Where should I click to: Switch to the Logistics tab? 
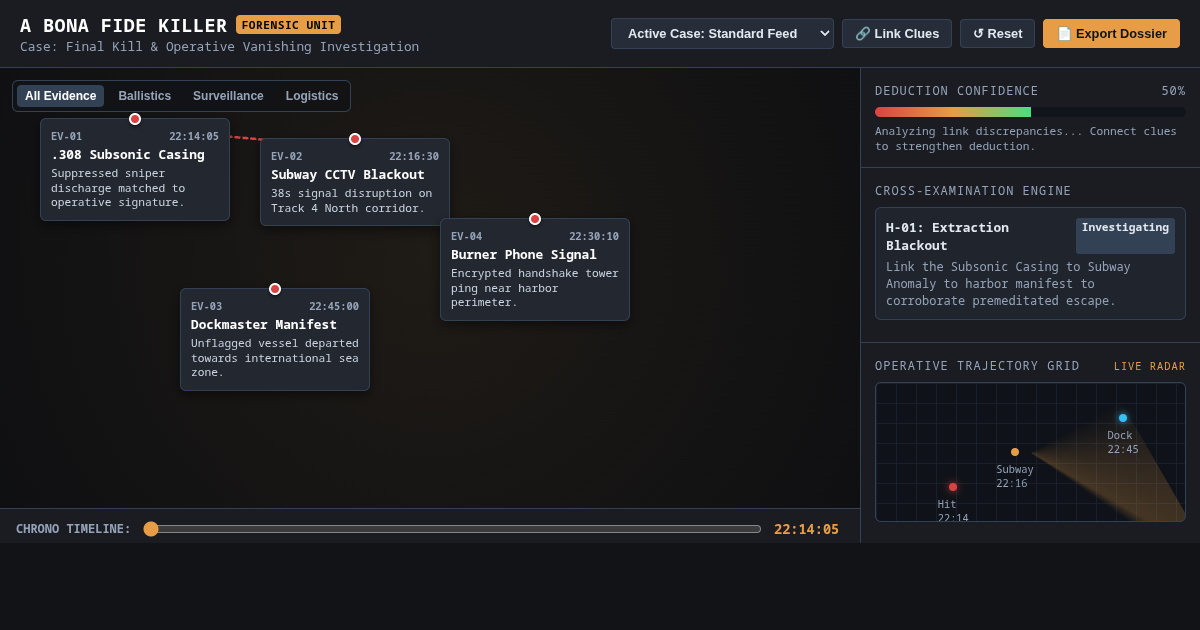[312, 96]
